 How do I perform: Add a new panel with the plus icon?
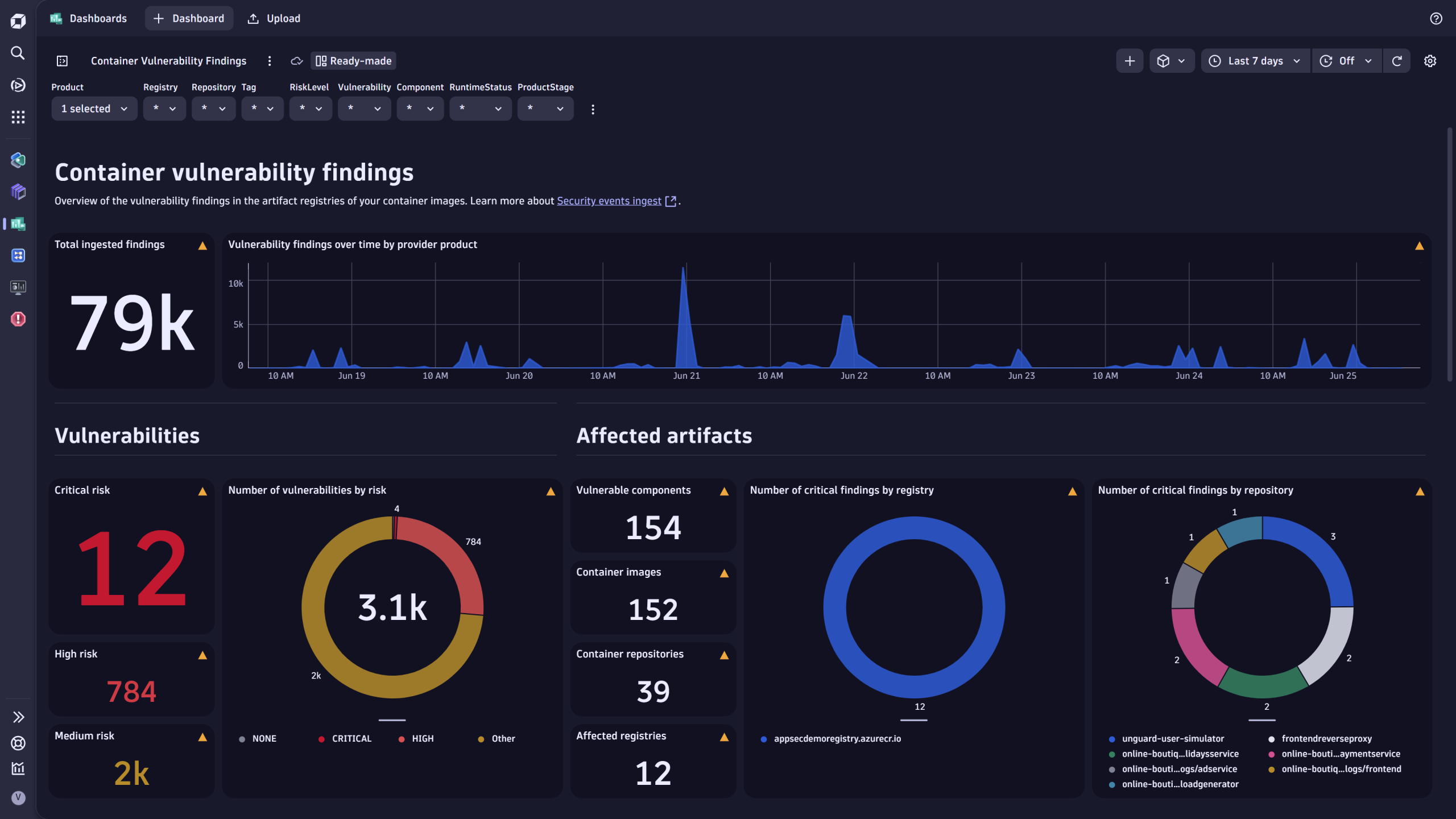click(x=1130, y=61)
